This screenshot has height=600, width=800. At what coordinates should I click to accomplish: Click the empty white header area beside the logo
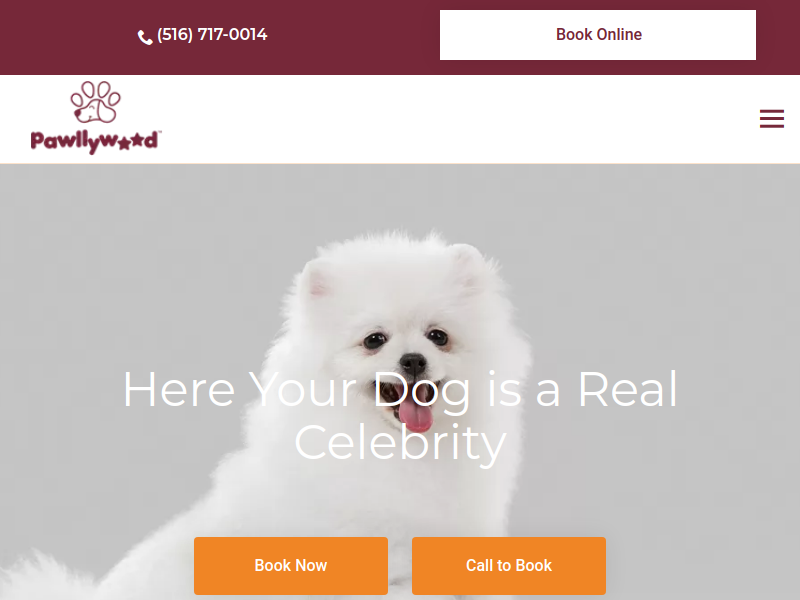459,119
